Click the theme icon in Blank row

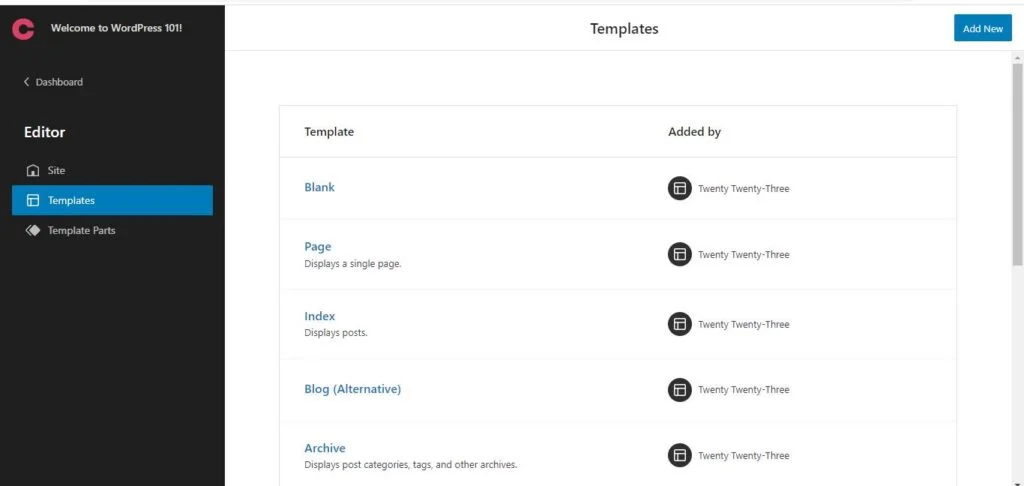[x=680, y=188]
